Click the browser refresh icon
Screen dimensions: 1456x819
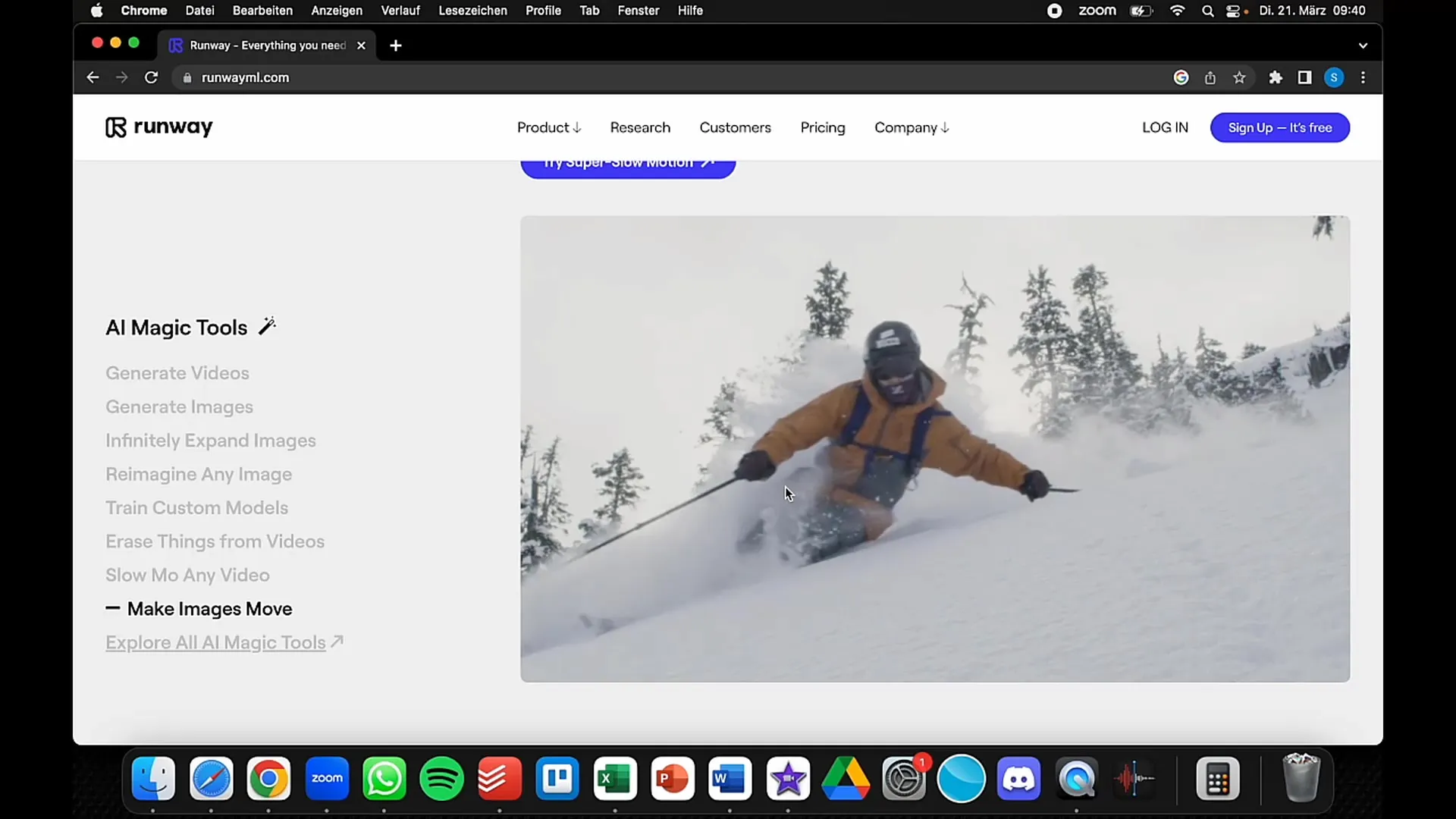click(x=150, y=77)
